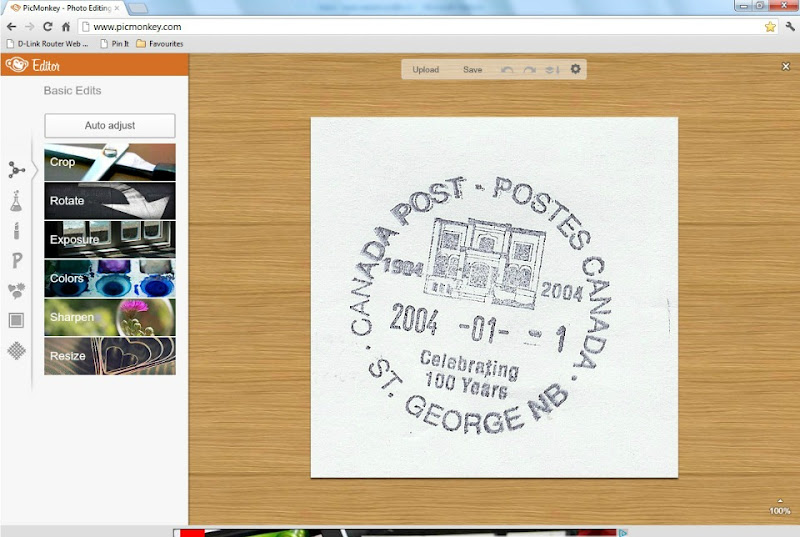Click the PicMonkey logo icon
This screenshot has height=537, width=800.
click(17, 65)
